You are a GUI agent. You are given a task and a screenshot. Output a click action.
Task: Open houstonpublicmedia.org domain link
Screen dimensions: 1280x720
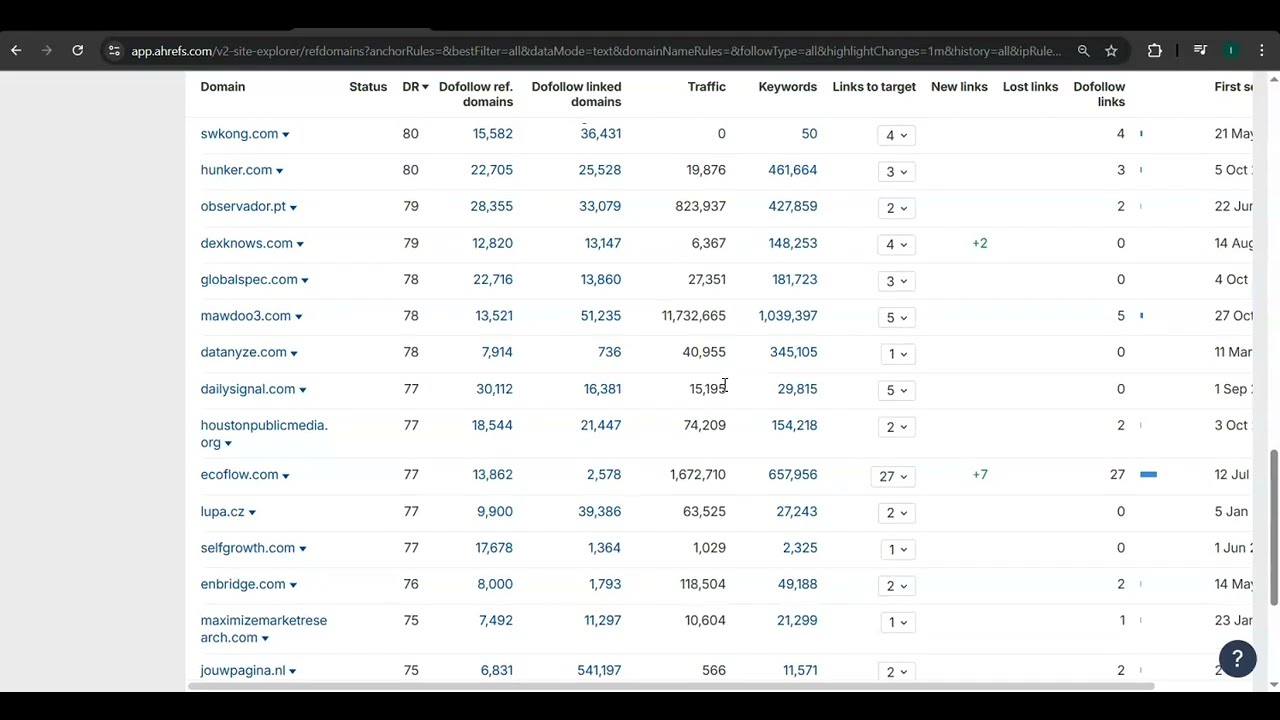coord(263,434)
